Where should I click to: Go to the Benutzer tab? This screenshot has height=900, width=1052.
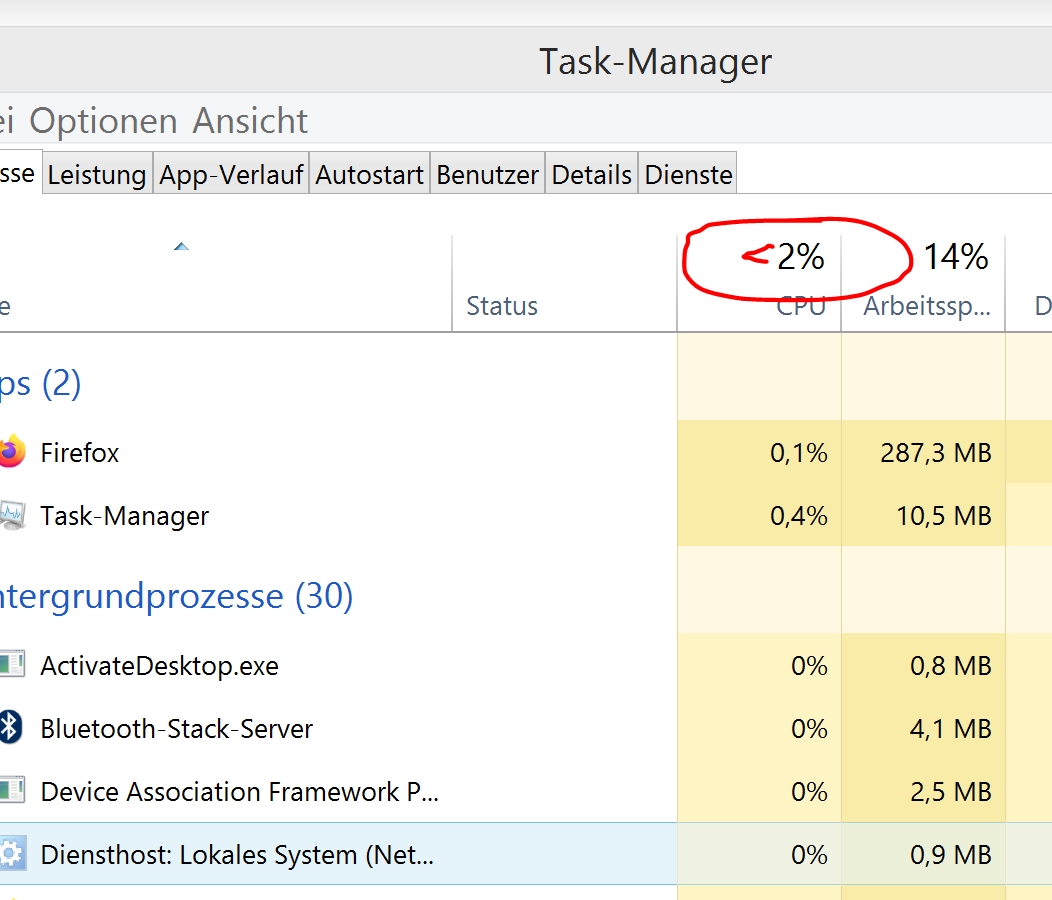coord(487,175)
